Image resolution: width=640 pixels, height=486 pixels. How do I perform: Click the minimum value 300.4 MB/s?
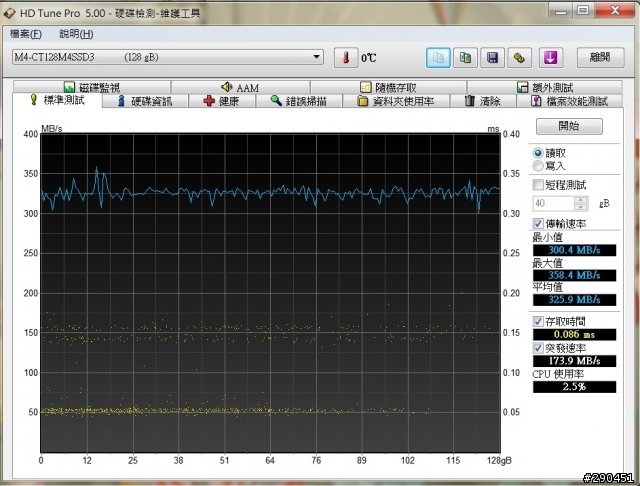click(x=574, y=250)
